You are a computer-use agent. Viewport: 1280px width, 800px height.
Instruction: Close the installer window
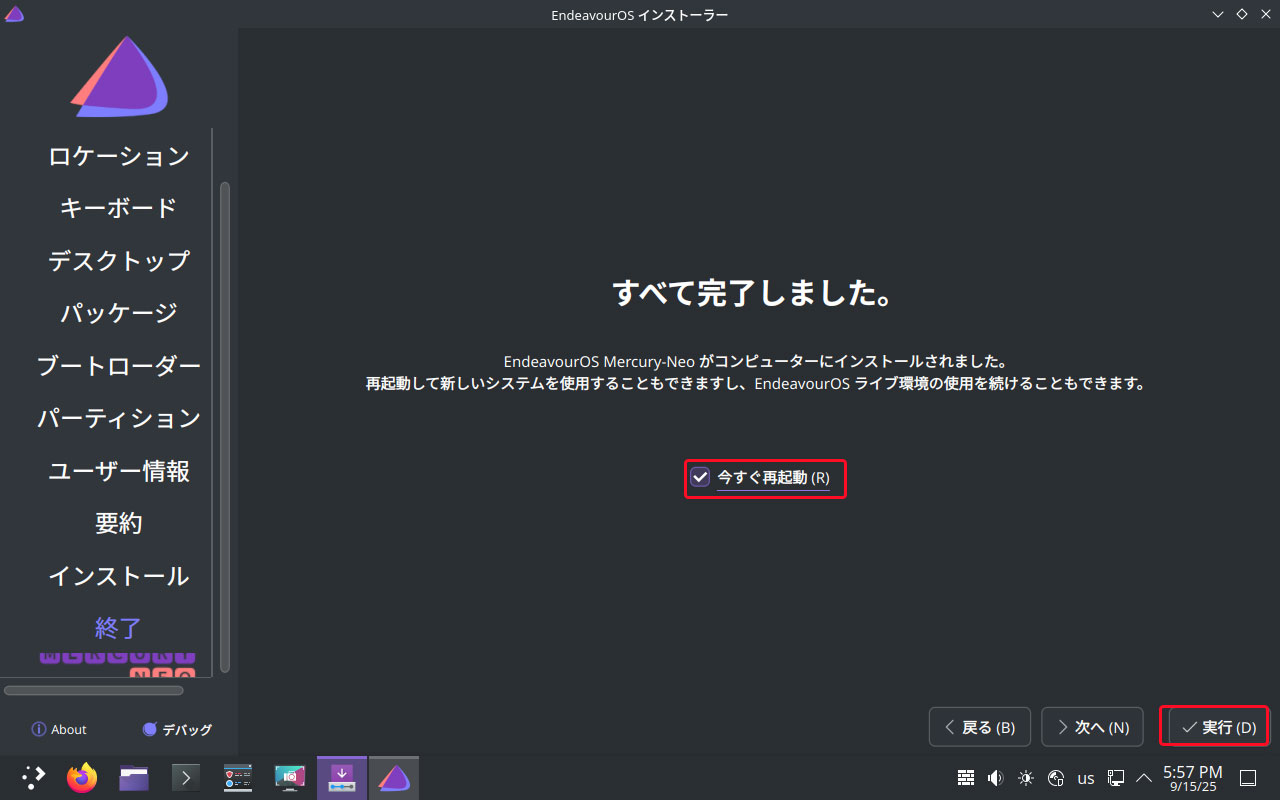[x=1266, y=14]
